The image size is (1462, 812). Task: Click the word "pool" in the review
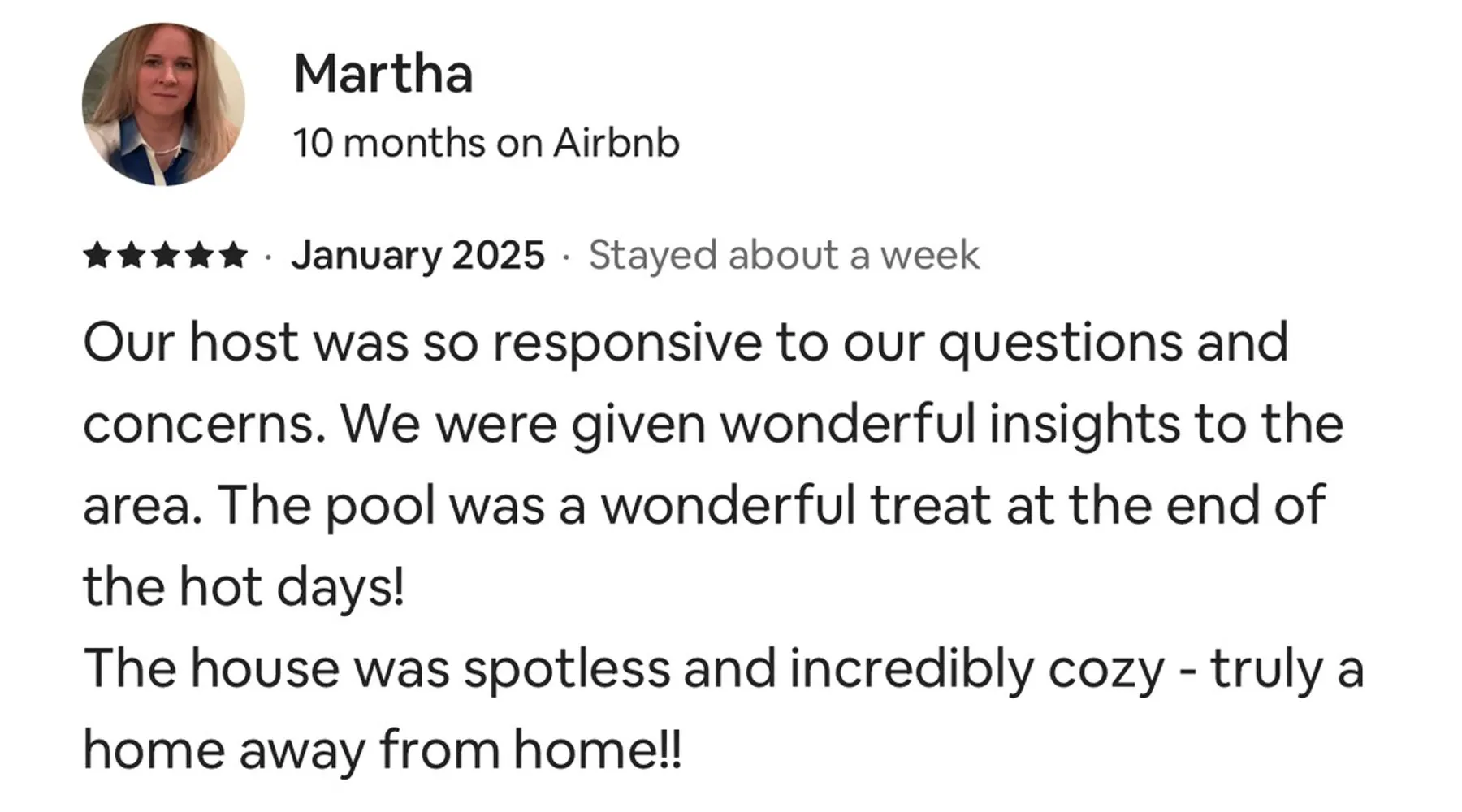(x=380, y=506)
